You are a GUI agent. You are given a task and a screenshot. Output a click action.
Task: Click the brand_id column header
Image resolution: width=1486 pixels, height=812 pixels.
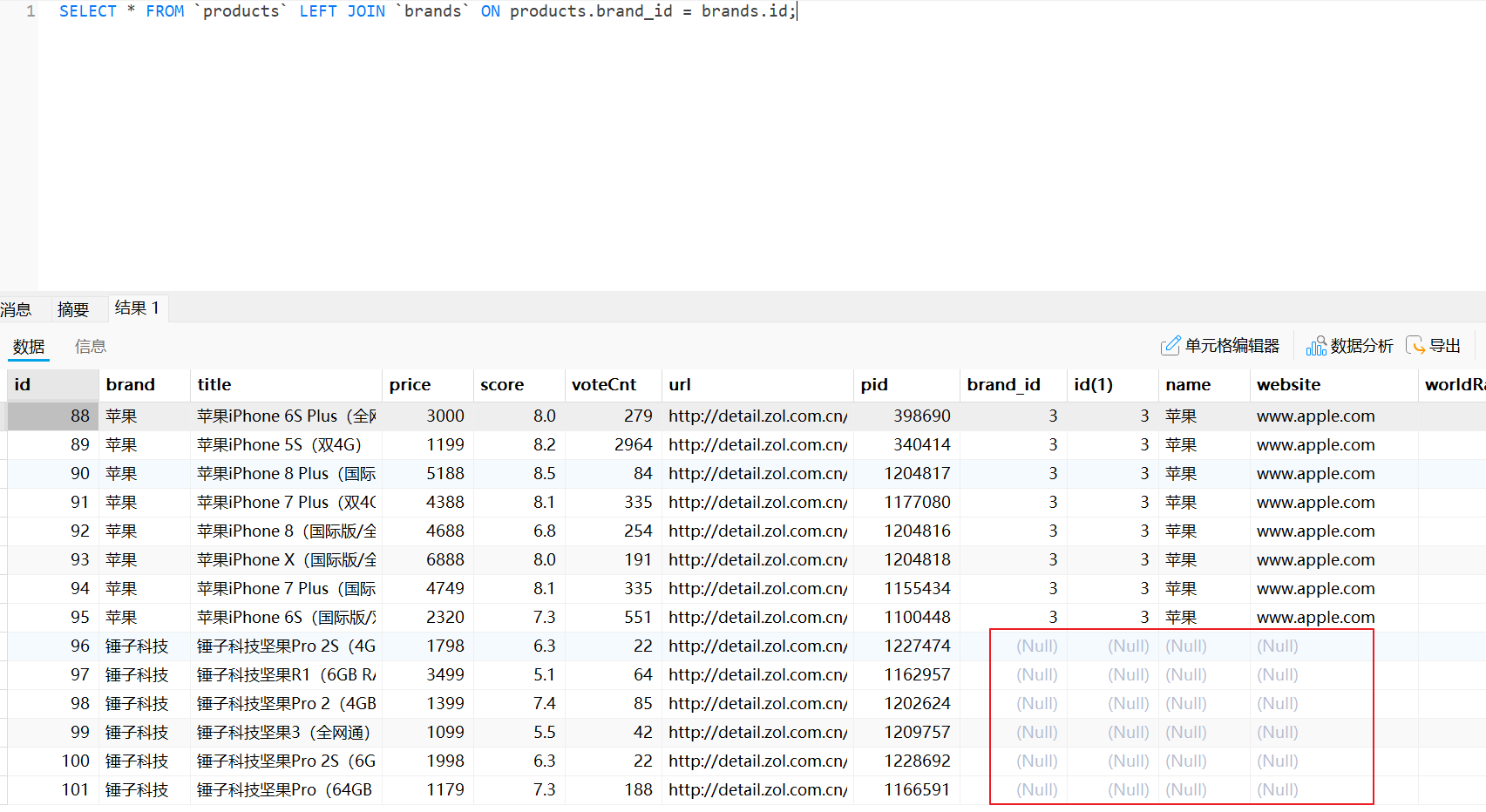point(1003,384)
